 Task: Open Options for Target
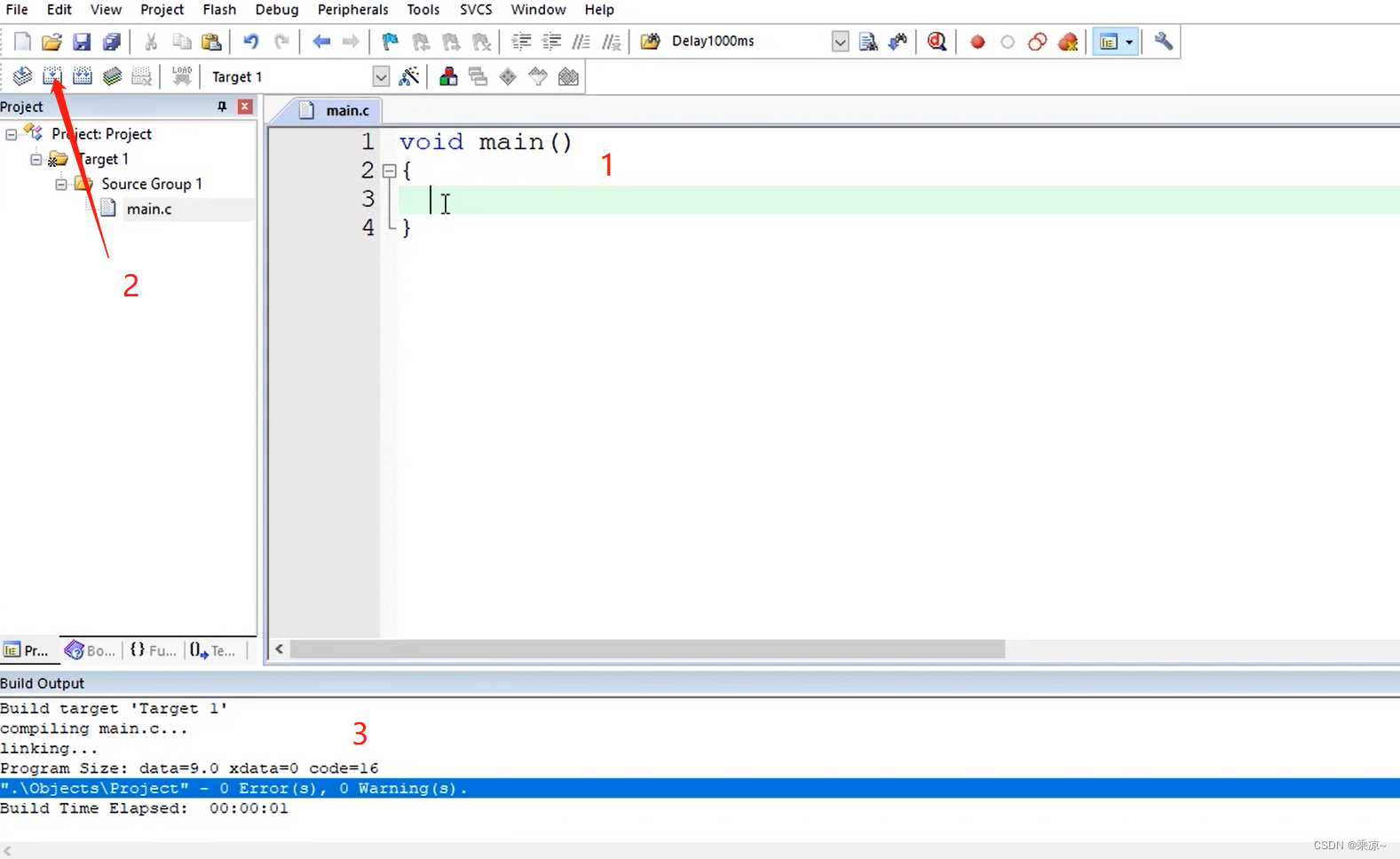point(409,77)
